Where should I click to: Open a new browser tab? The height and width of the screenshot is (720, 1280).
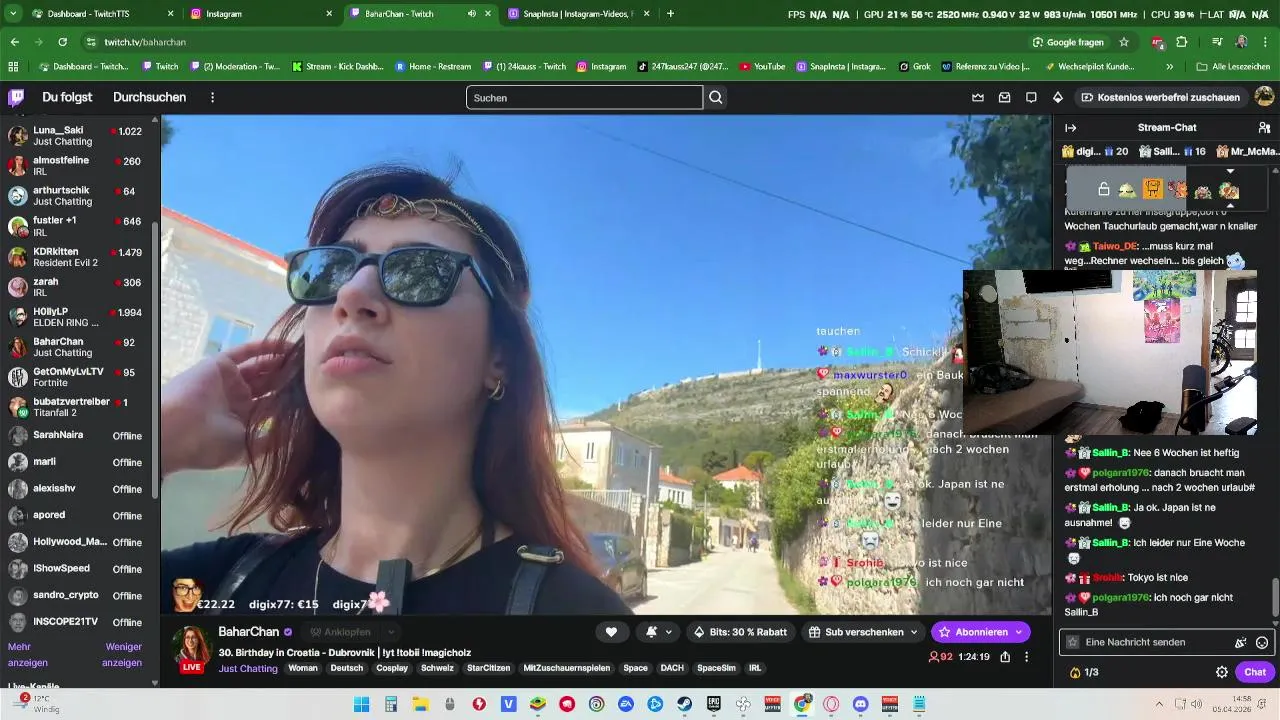tap(670, 14)
